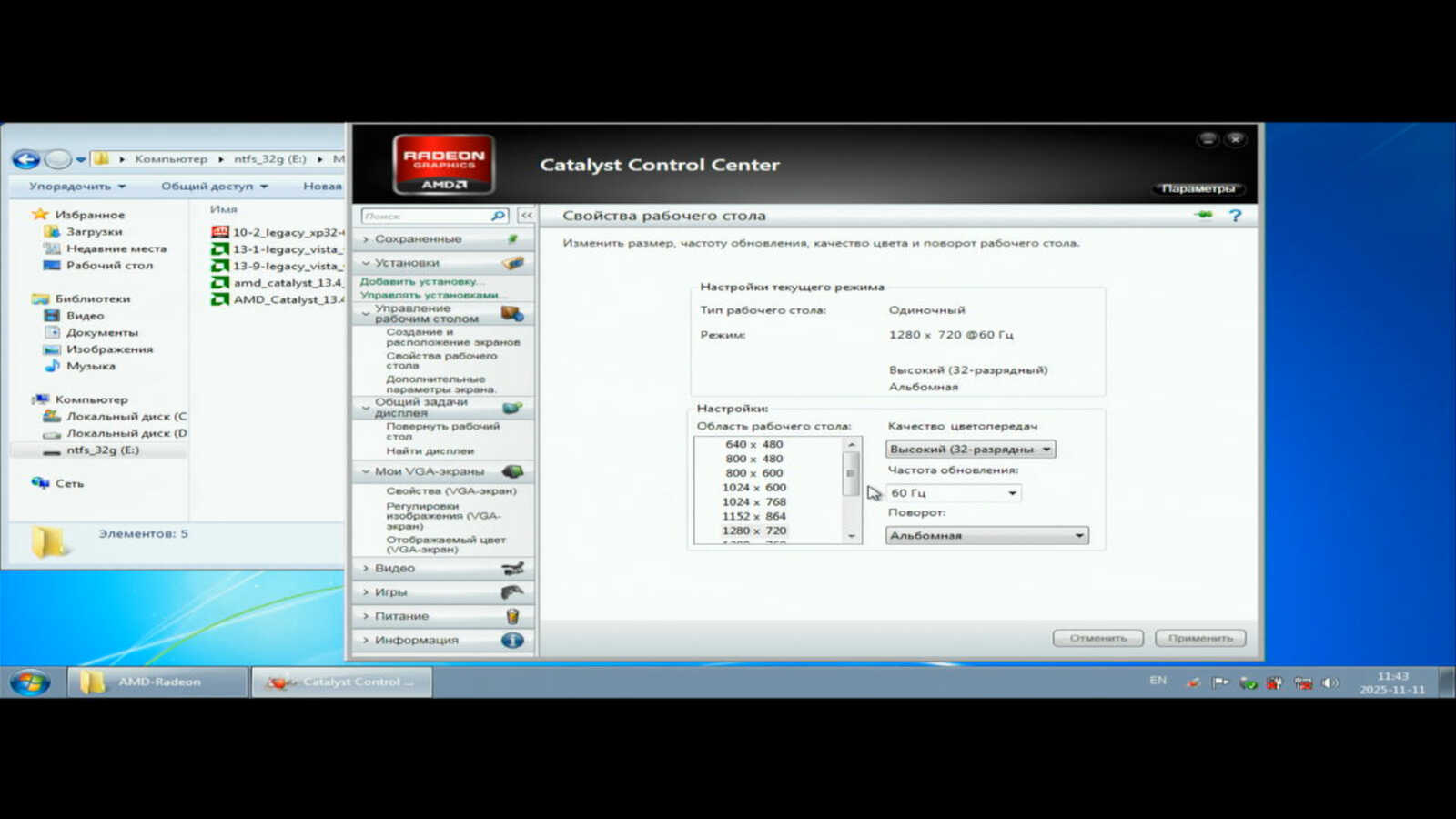
Task: Click the gamepad icon on Игры row
Action: (x=512, y=592)
